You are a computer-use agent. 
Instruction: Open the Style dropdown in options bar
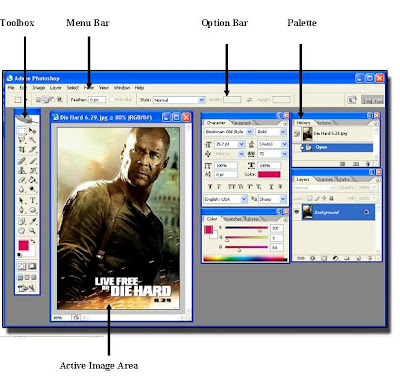pyautogui.click(x=201, y=100)
